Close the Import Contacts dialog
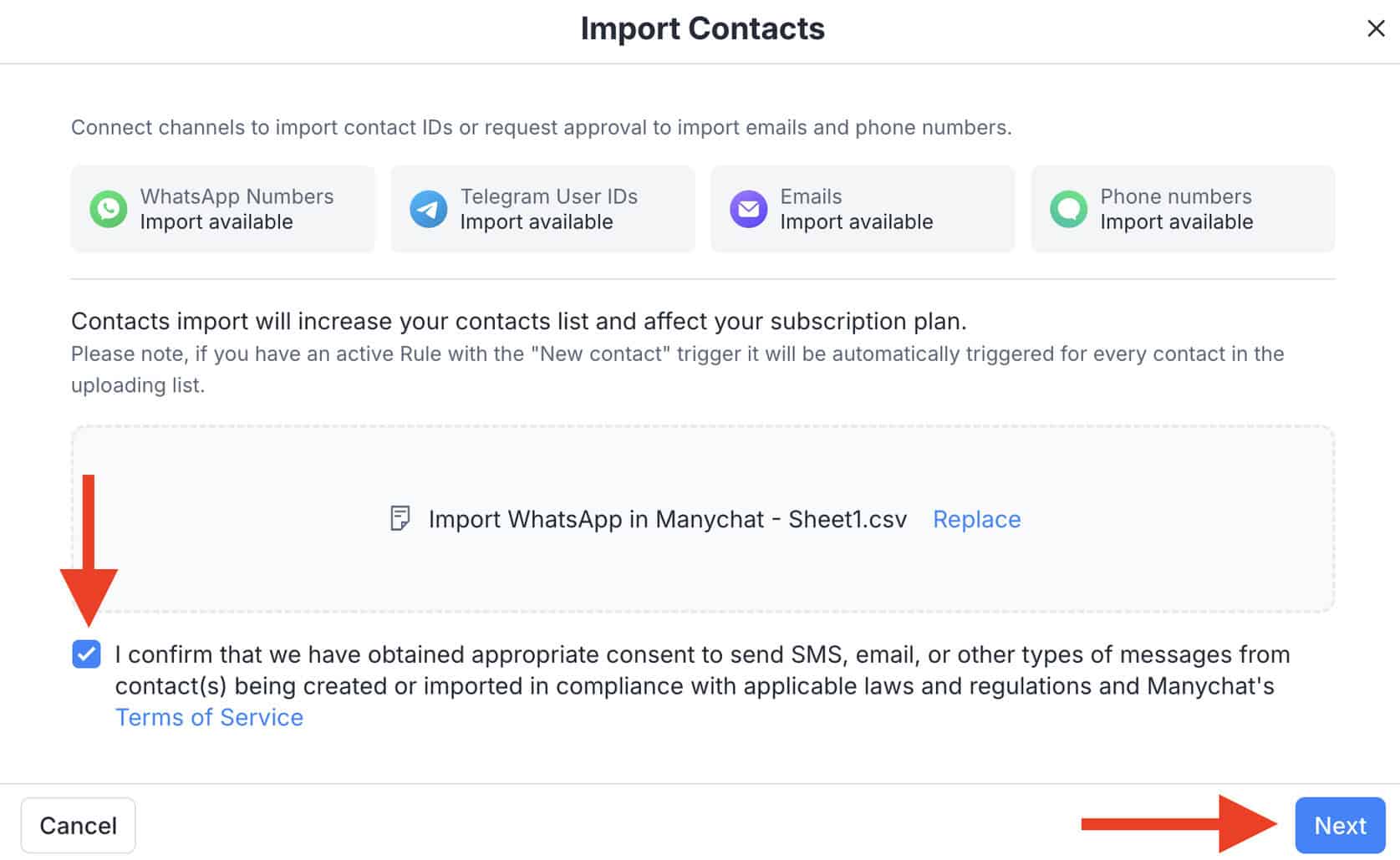This screenshot has height=860, width=1400. (x=1375, y=28)
